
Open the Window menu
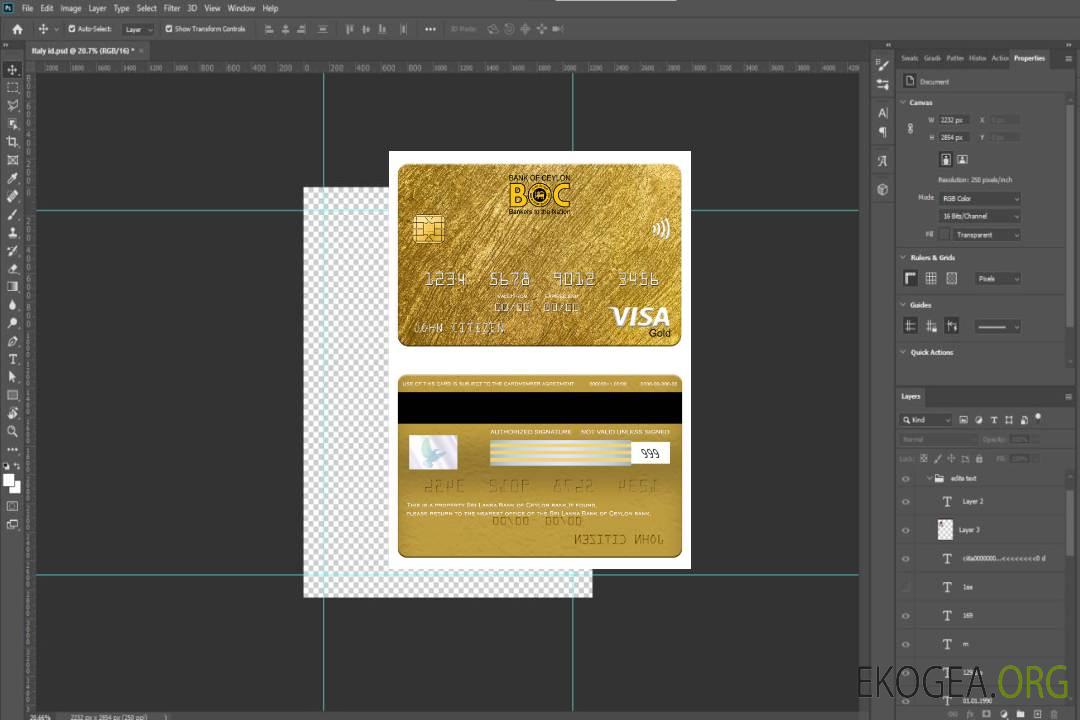pyautogui.click(x=241, y=8)
